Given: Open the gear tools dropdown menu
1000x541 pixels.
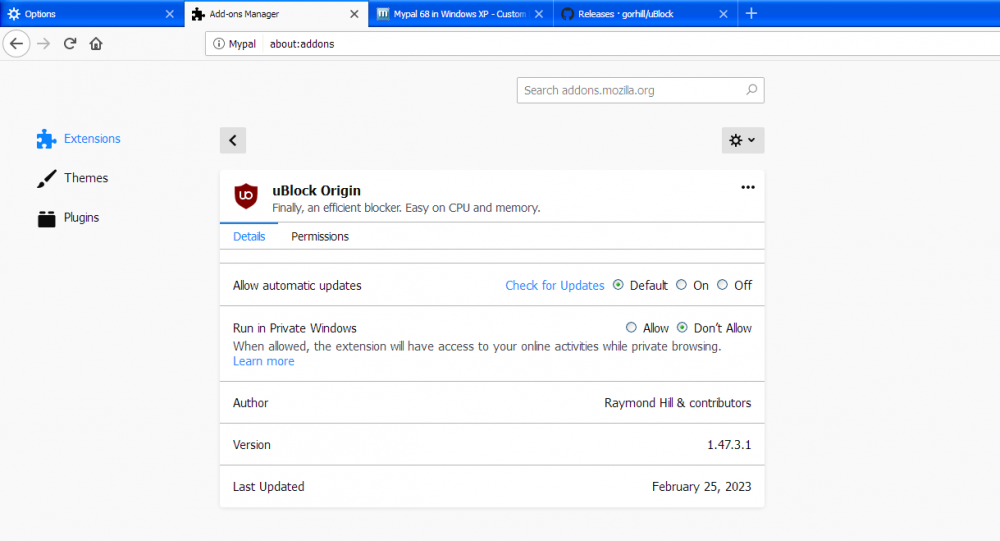Looking at the screenshot, I should (742, 141).
